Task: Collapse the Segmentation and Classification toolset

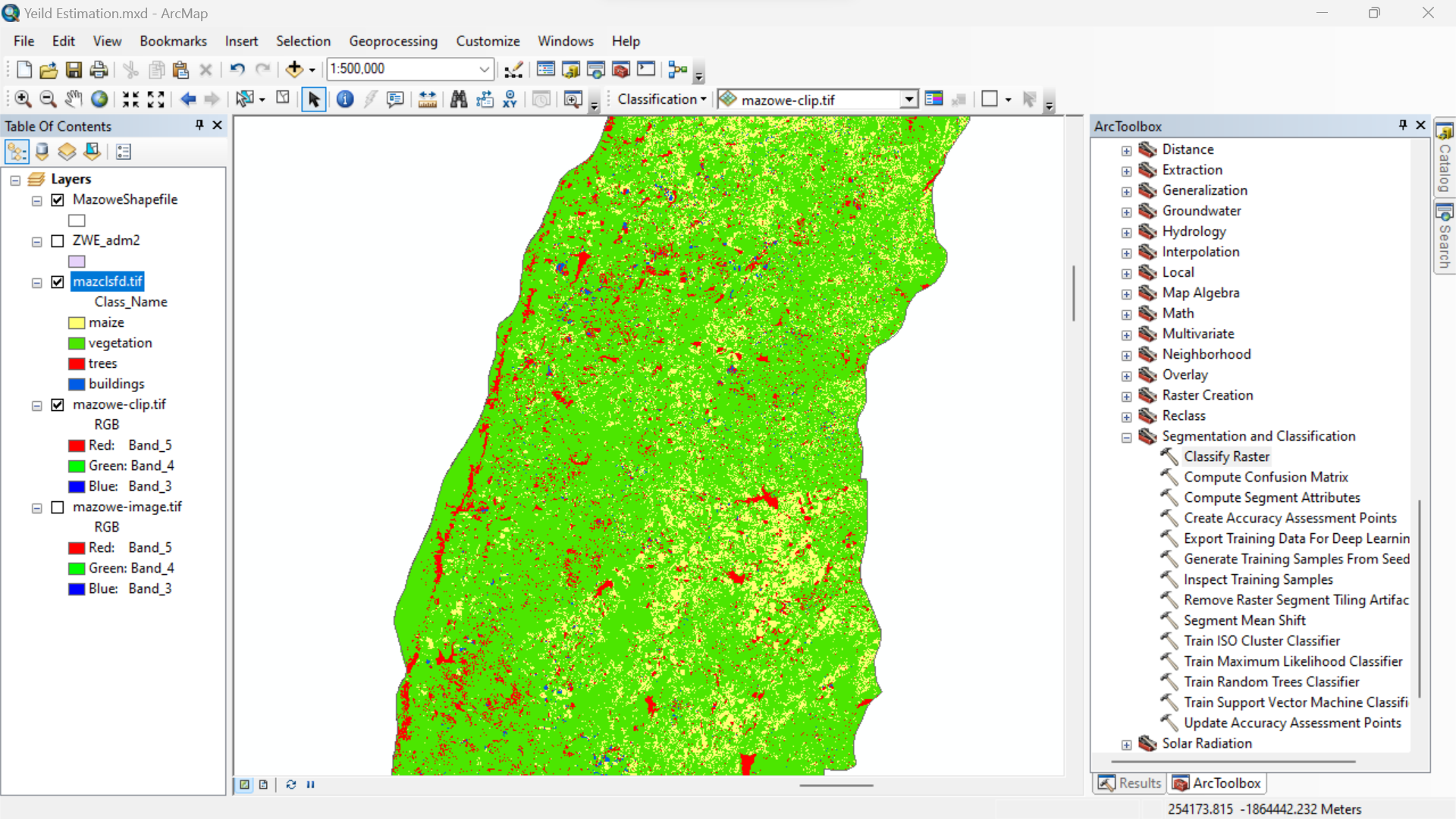Action: [x=1126, y=437]
